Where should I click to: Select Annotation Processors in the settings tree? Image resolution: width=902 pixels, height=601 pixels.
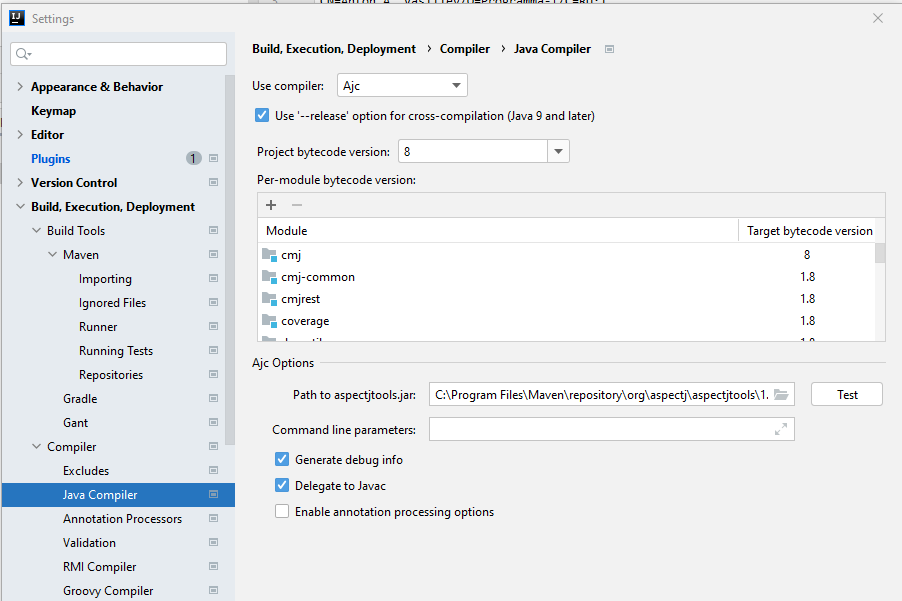(x=123, y=519)
